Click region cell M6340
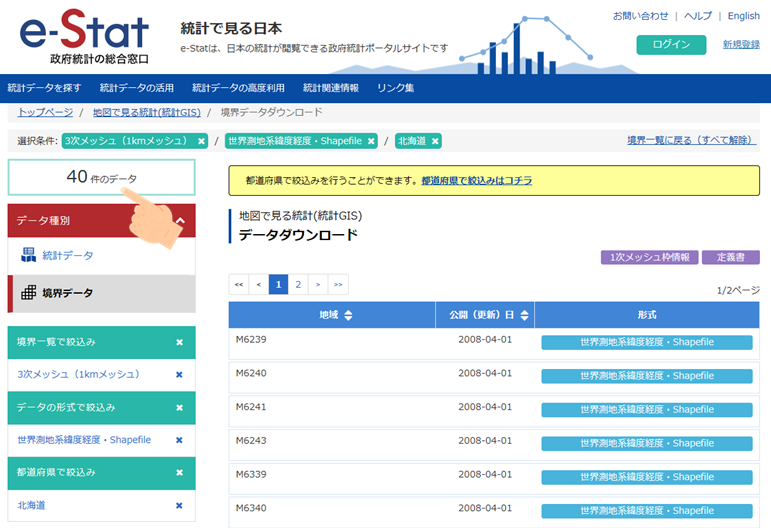771x528 pixels. (x=251, y=508)
